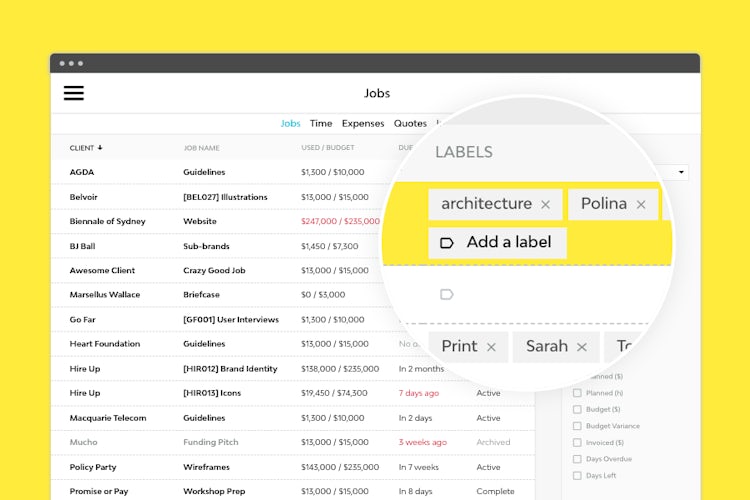Open [BEL027] Illustrations job
Image resolution: width=750 pixels, height=500 pixels.
point(225,197)
